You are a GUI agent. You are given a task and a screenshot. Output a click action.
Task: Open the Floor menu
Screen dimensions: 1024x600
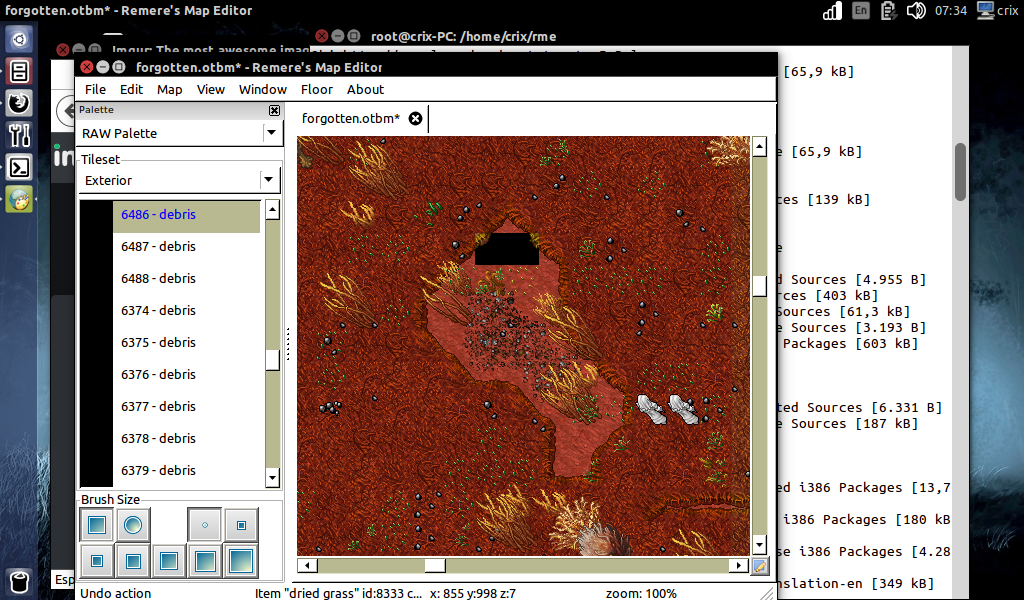coord(317,89)
